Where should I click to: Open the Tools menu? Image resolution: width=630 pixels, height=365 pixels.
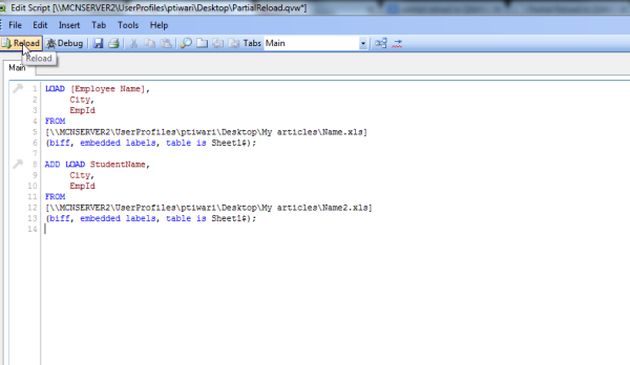tap(128, 25)
